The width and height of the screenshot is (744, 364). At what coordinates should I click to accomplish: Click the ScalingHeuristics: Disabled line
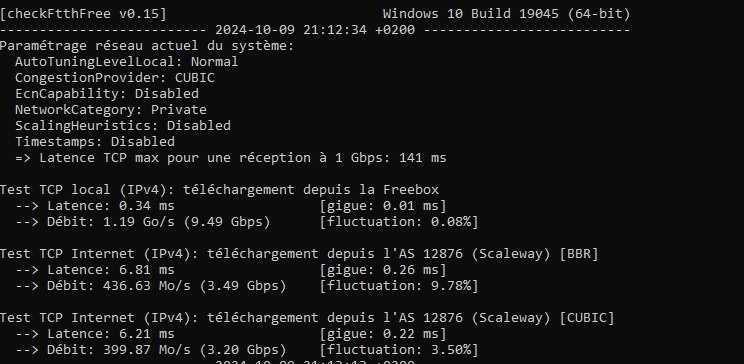coord(123,126)
